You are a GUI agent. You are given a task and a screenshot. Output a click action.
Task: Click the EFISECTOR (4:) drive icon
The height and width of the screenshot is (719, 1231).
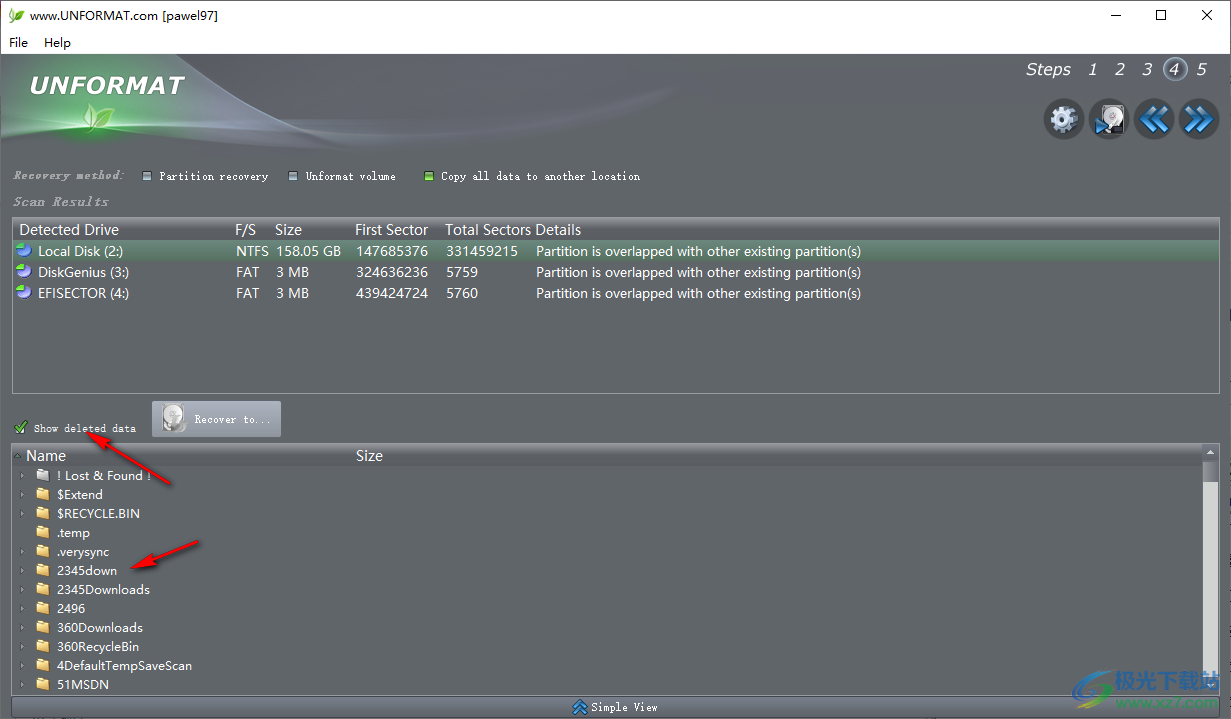(x=24, y=293)
